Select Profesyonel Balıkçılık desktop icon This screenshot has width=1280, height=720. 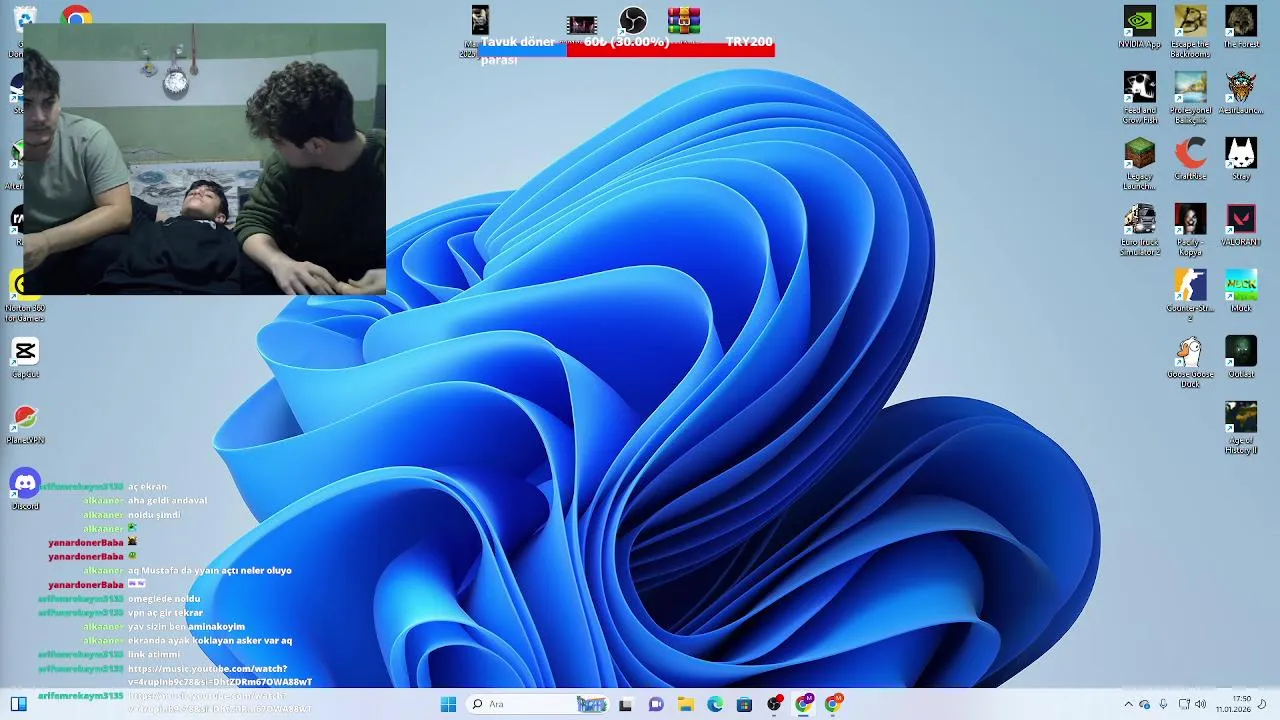[1190, 98]
